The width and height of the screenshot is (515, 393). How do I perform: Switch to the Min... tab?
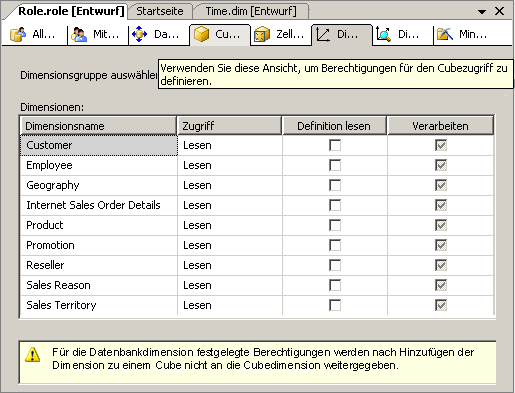(472, 35)
